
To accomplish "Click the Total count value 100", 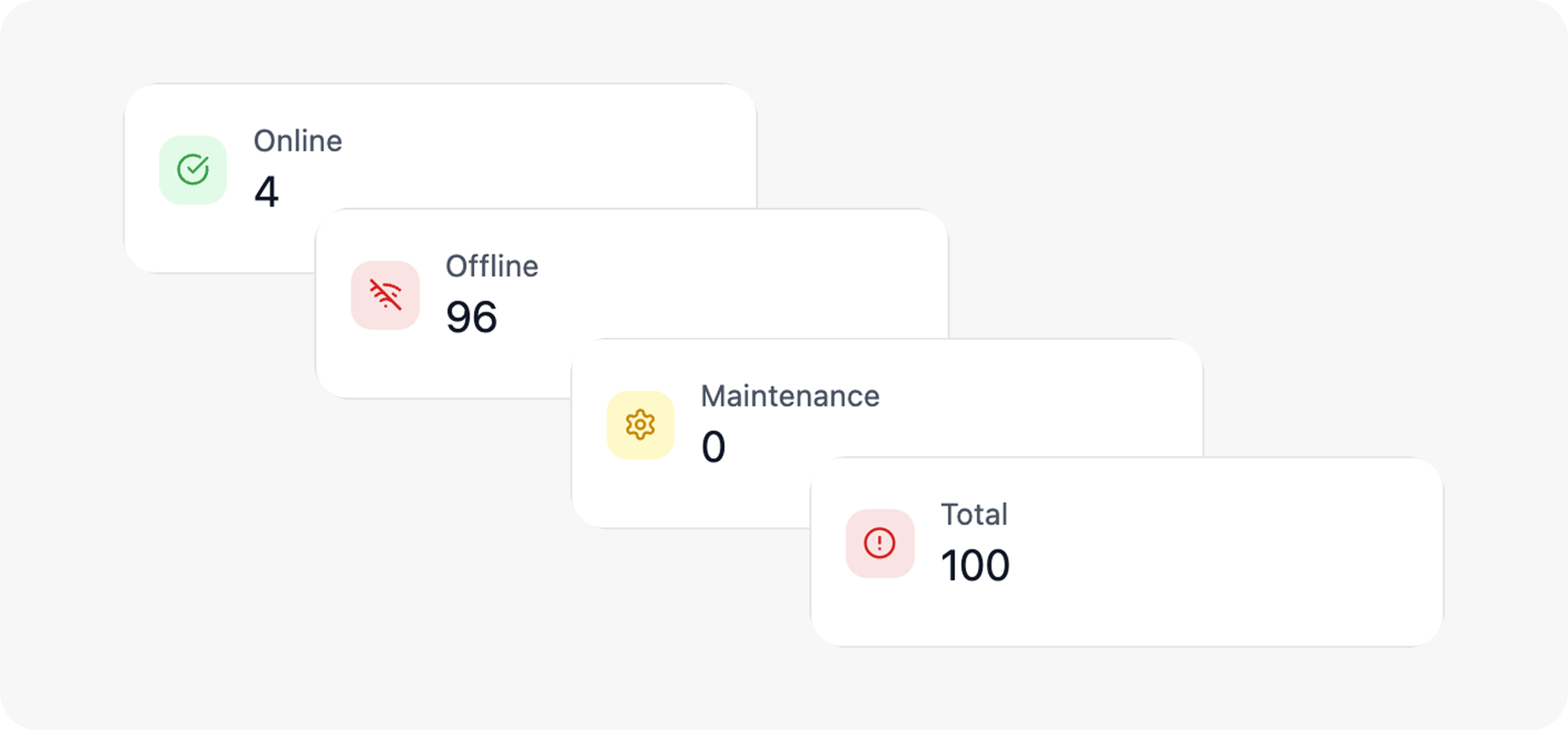I will pos(975,565).
